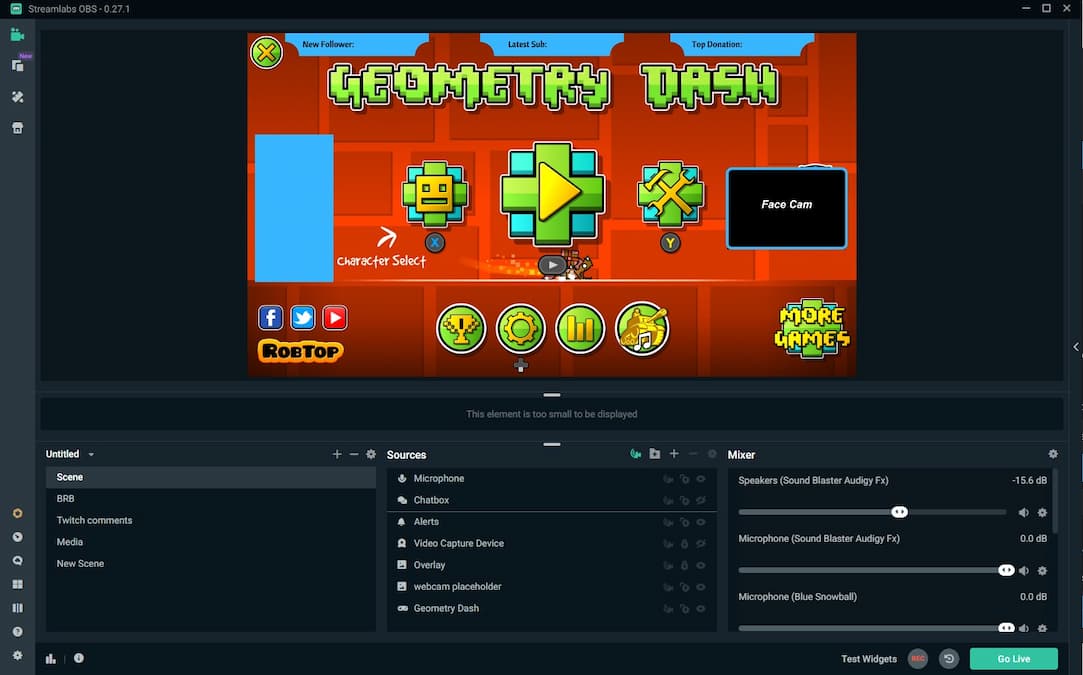Click Microphone (Sound Blaster Audigy Fx) volume slider handle
Image resolution: width=1083 pixels, height=675 pixels.
[1006, 570]
